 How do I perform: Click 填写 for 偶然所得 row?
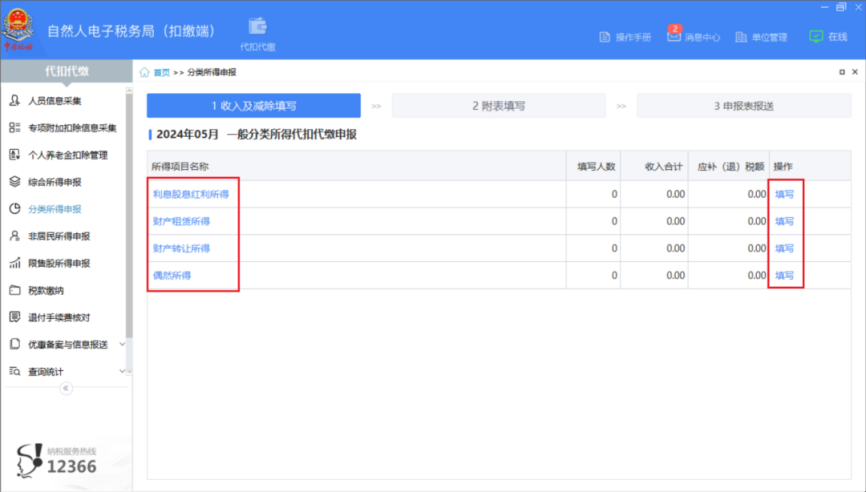pos(784,275)
